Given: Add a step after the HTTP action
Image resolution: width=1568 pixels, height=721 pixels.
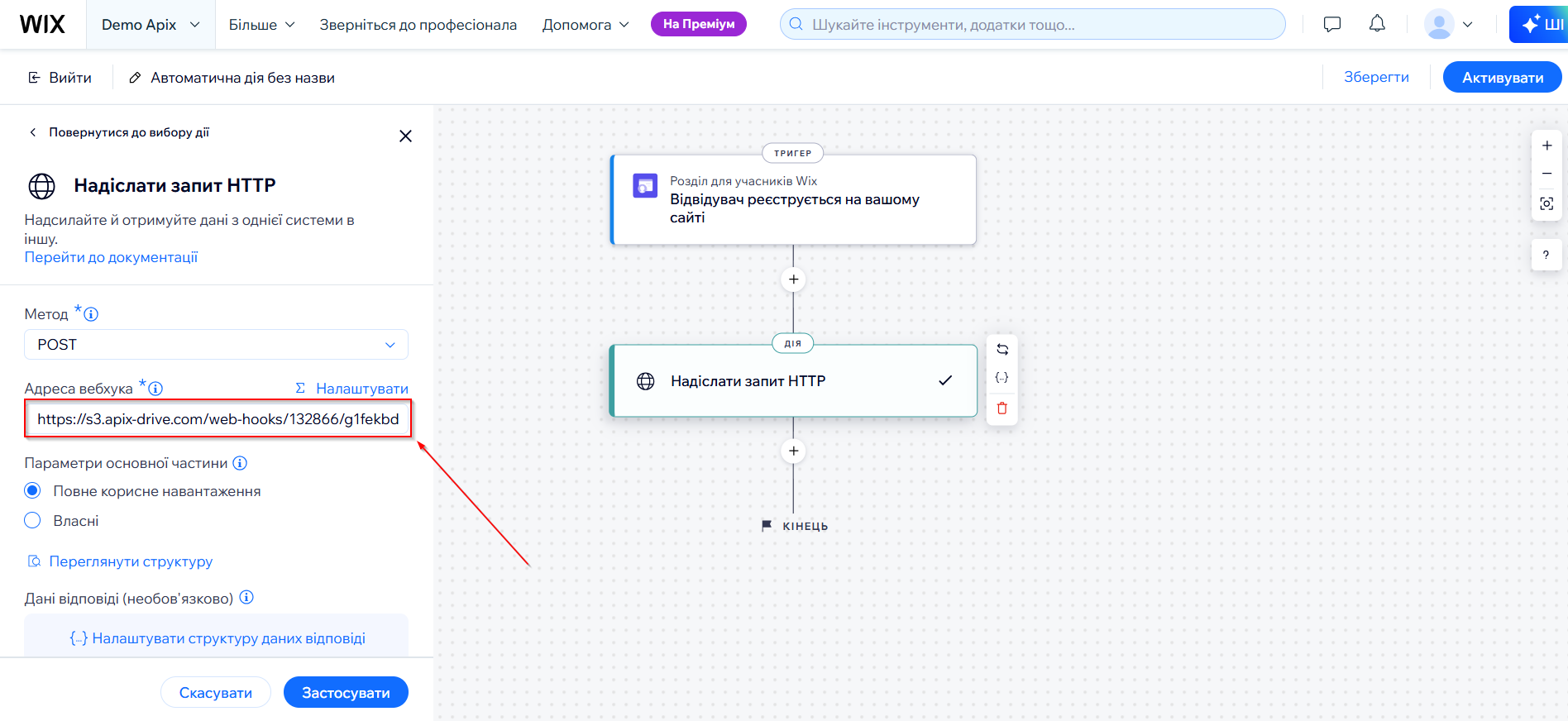Looking at the screenshot, I should coord(793,451).
